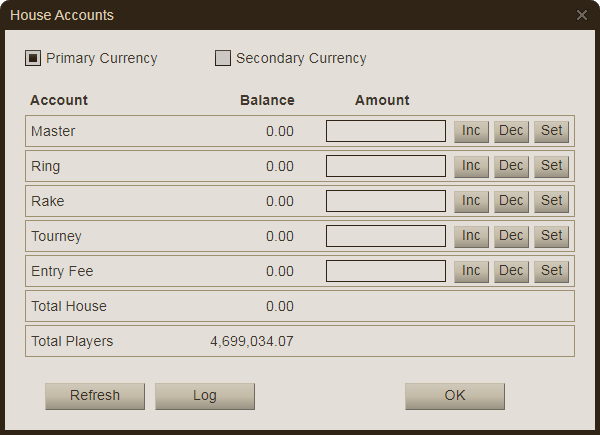This screenshot has height=435, width=600.
Task: Decrease the Rake account balance
Action: tap(511, 201)
